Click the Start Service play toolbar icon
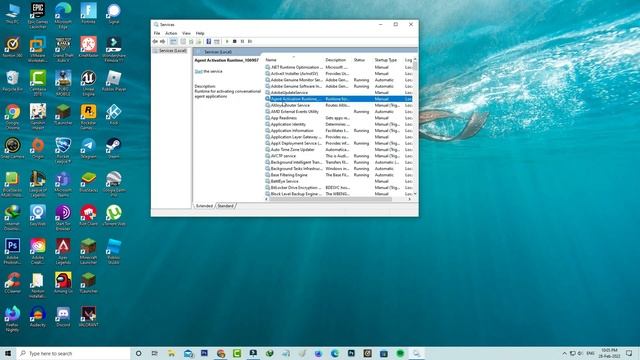640x360 pixels. pos(227,41)
